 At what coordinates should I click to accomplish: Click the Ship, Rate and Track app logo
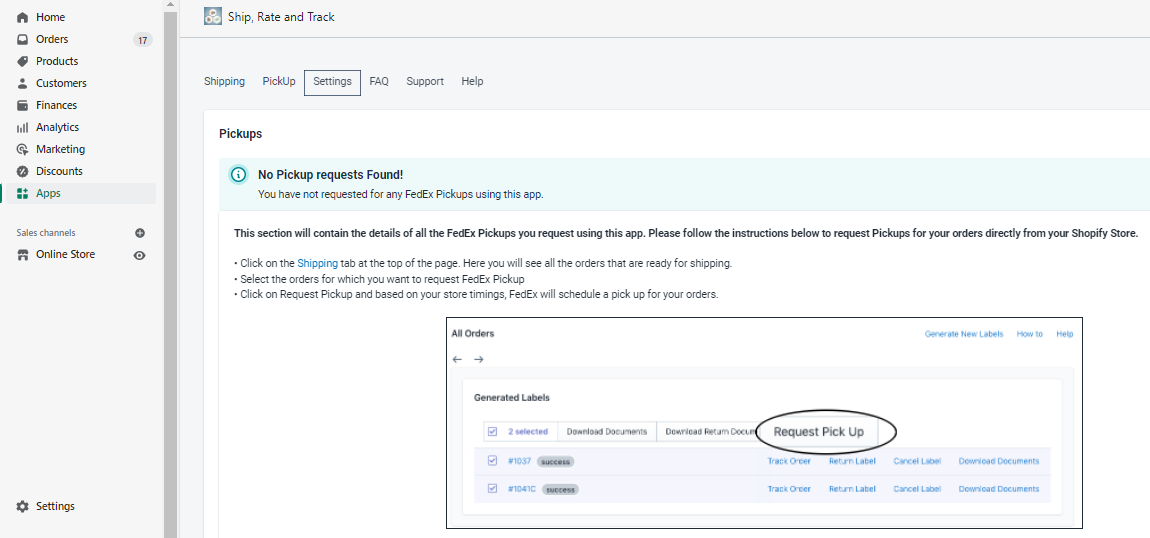click(213, 16)
